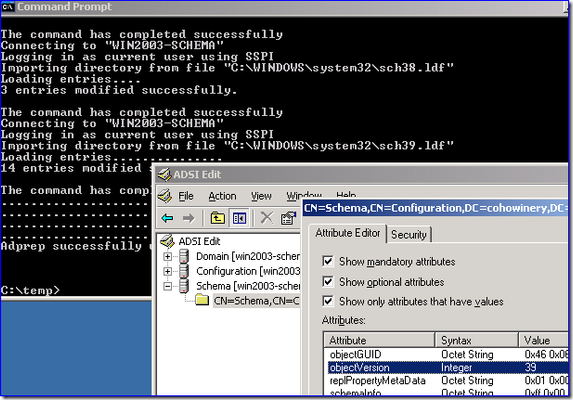Screen dimensions: 573x400
Task: Select Configuration [win2003 tree item
Action: coord(248,271)
